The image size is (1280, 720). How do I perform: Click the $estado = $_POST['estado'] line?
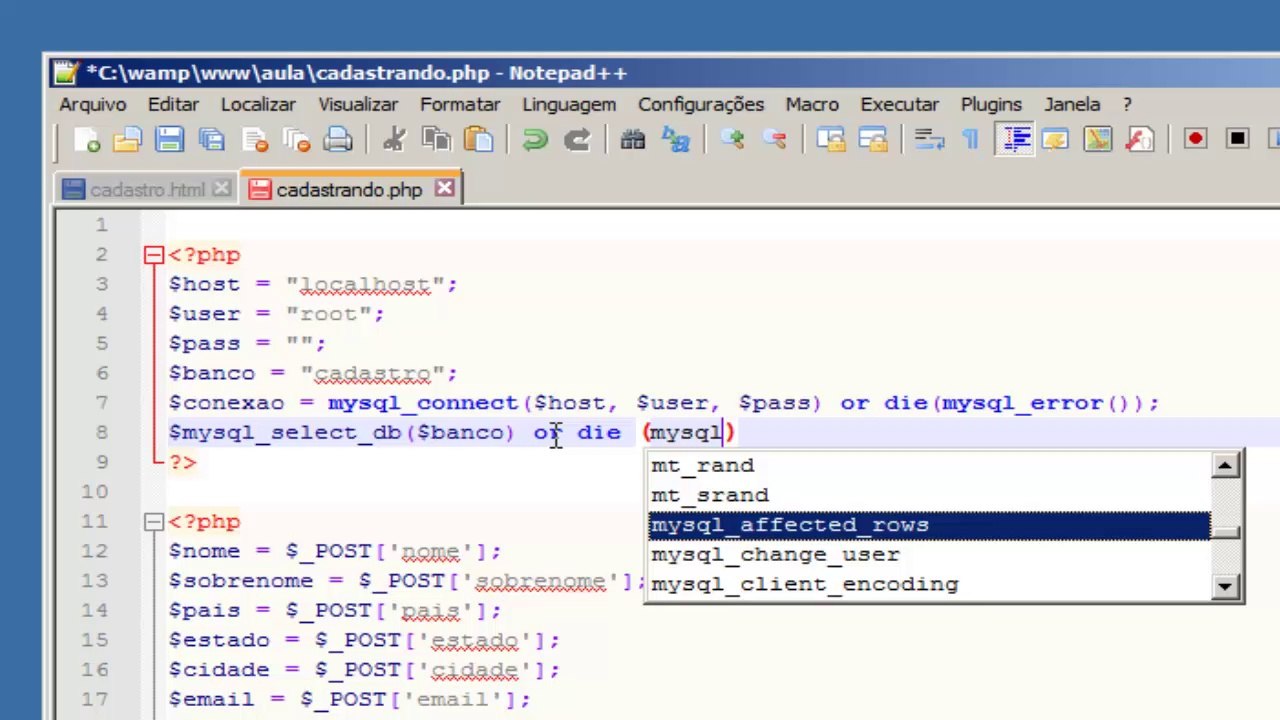[363, 640]
